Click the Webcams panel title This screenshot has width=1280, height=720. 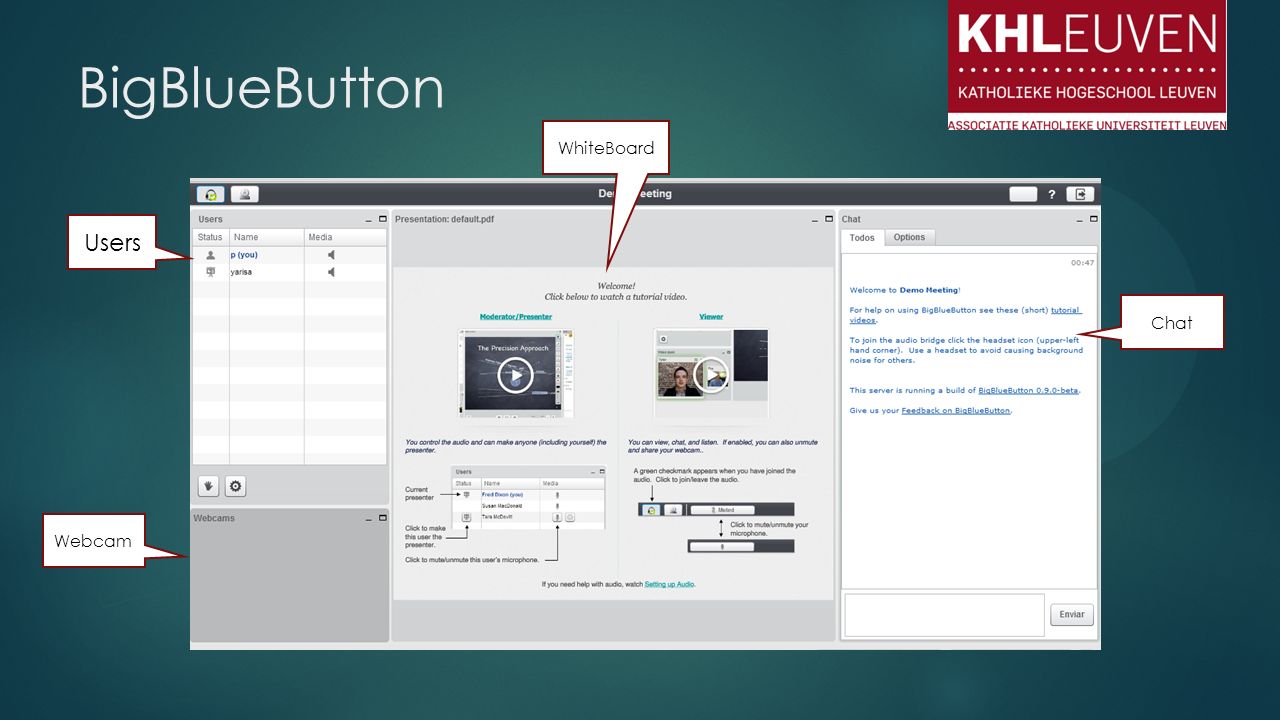pos(214,518)
